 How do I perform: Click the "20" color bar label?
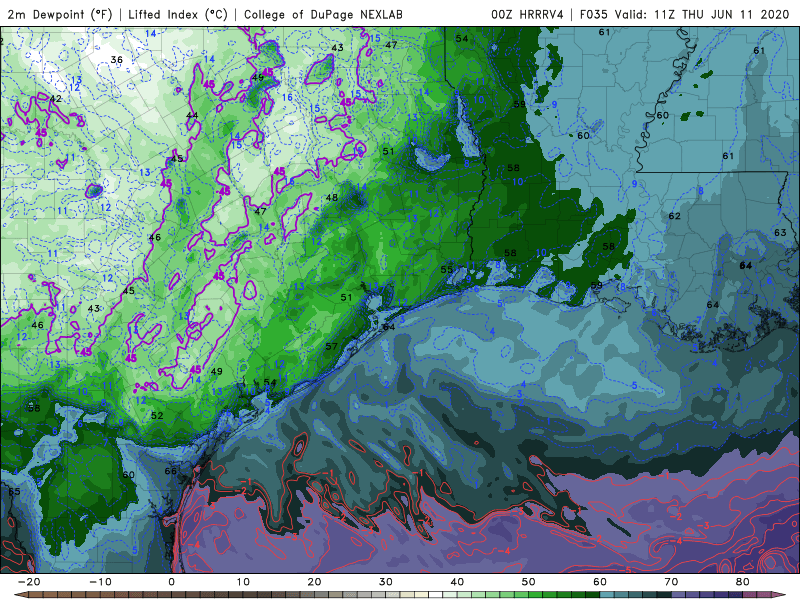pos(314,582)
